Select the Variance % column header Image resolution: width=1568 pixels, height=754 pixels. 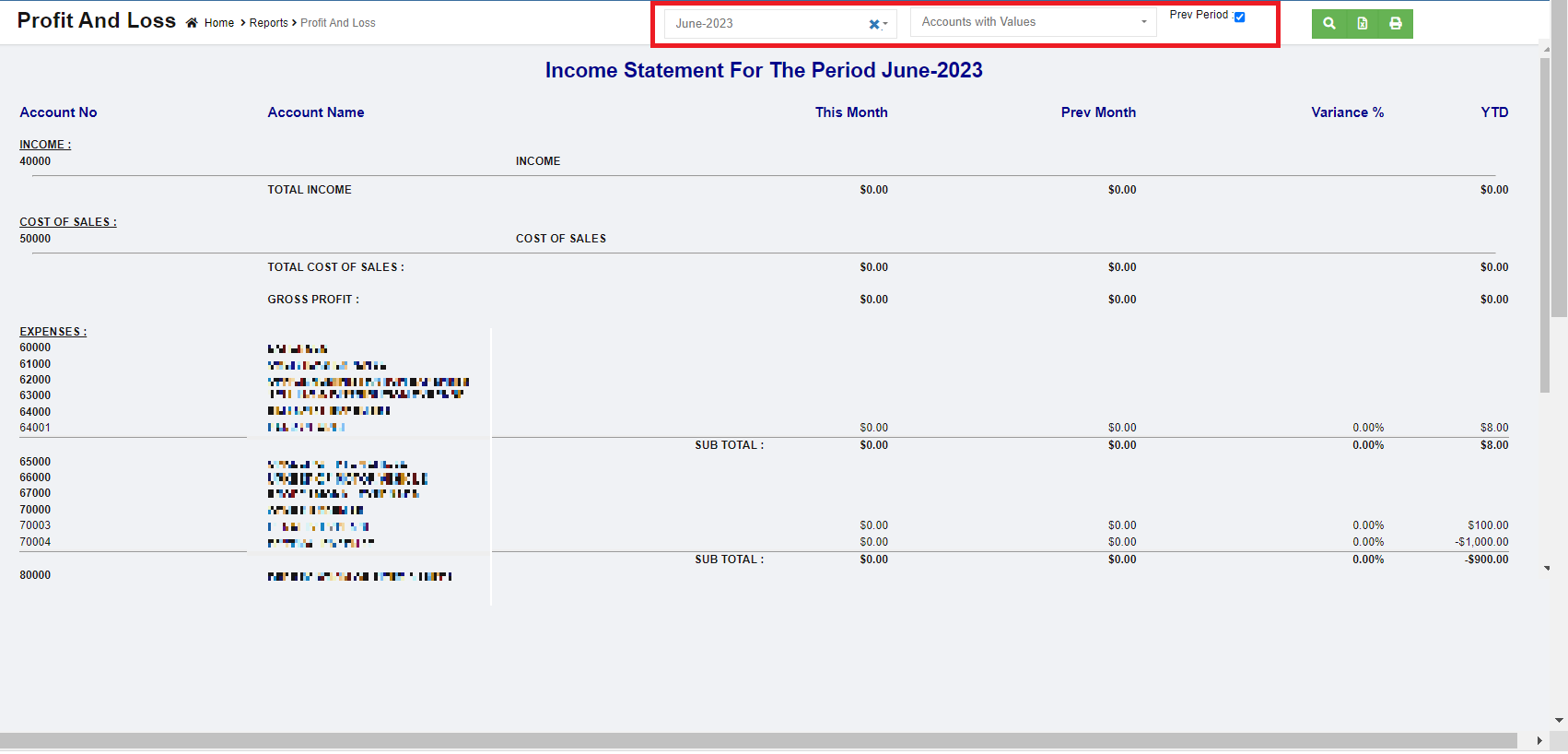1347,112
